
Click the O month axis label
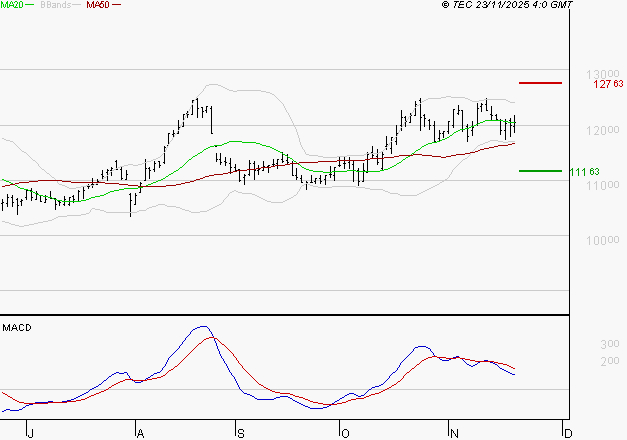[x=345, y=434]
